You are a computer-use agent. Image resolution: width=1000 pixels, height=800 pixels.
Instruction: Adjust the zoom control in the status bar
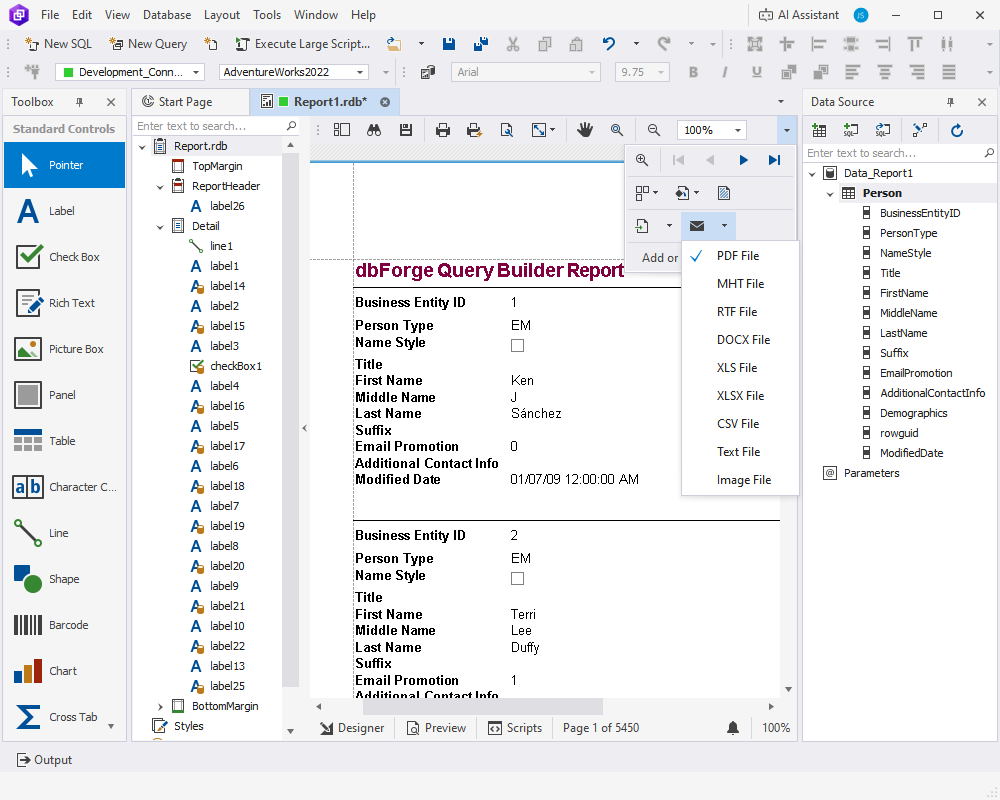pos(776,728)
